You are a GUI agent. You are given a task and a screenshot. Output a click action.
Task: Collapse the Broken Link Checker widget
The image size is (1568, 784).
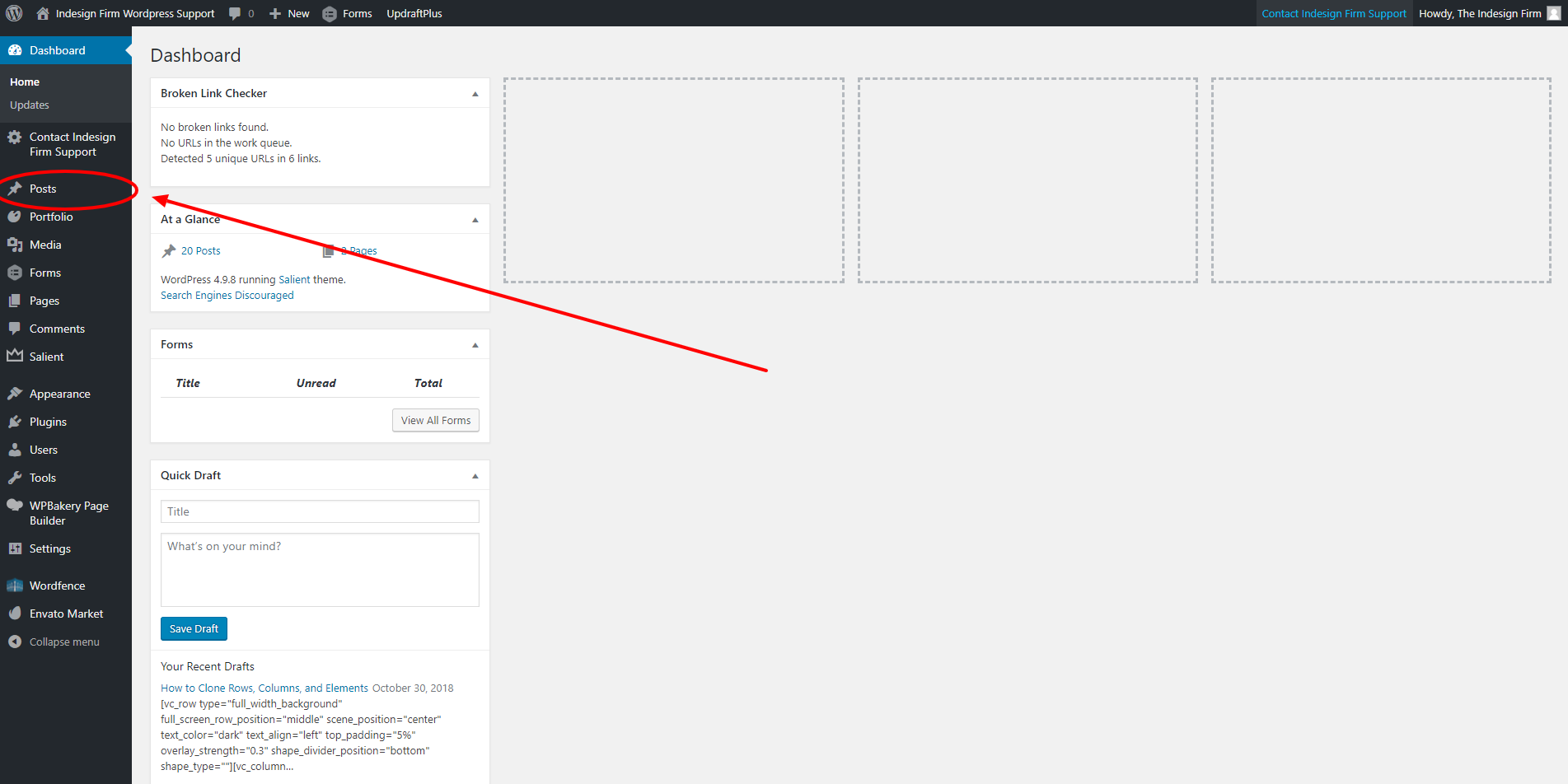tap(475, 94)
